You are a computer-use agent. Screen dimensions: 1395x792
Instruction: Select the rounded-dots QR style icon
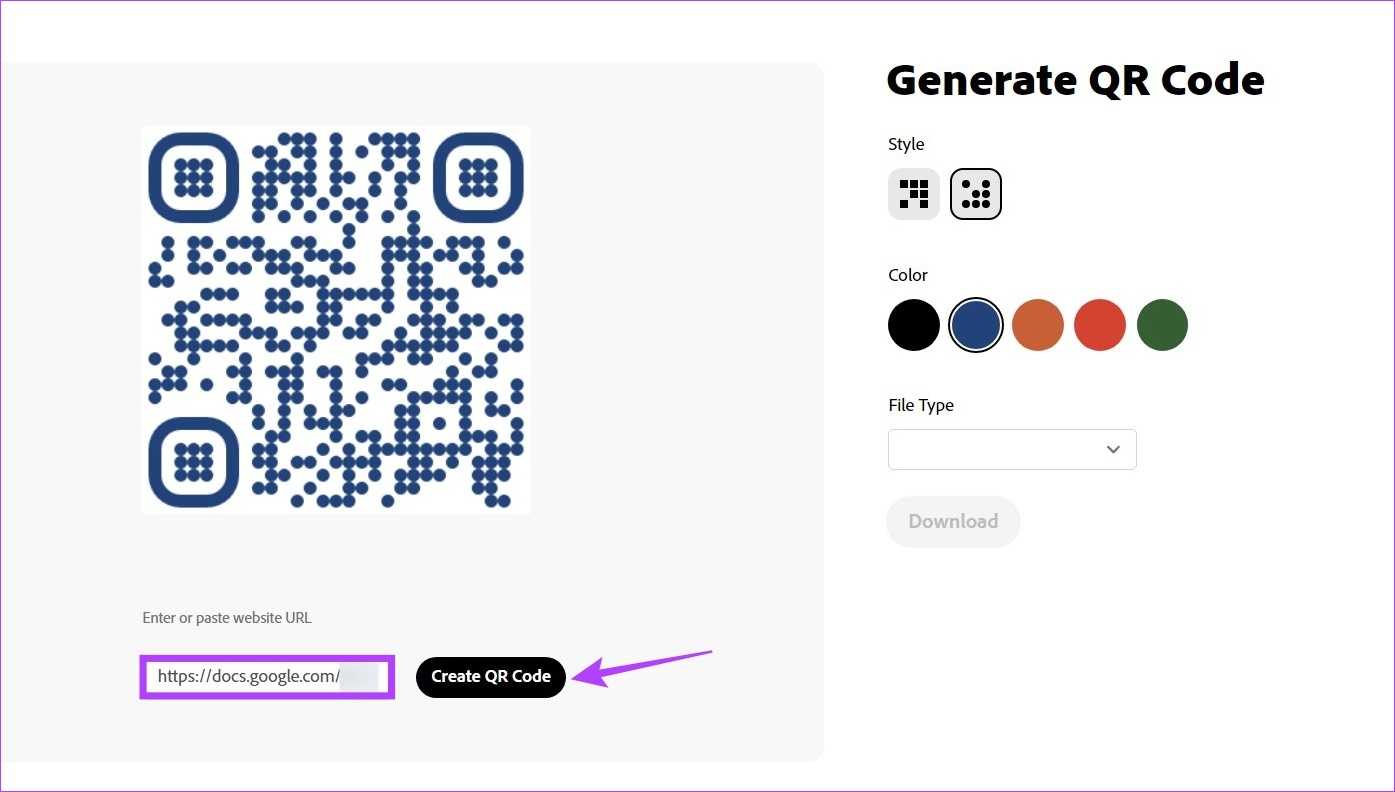pyautogui.click(x=975, y=194)
